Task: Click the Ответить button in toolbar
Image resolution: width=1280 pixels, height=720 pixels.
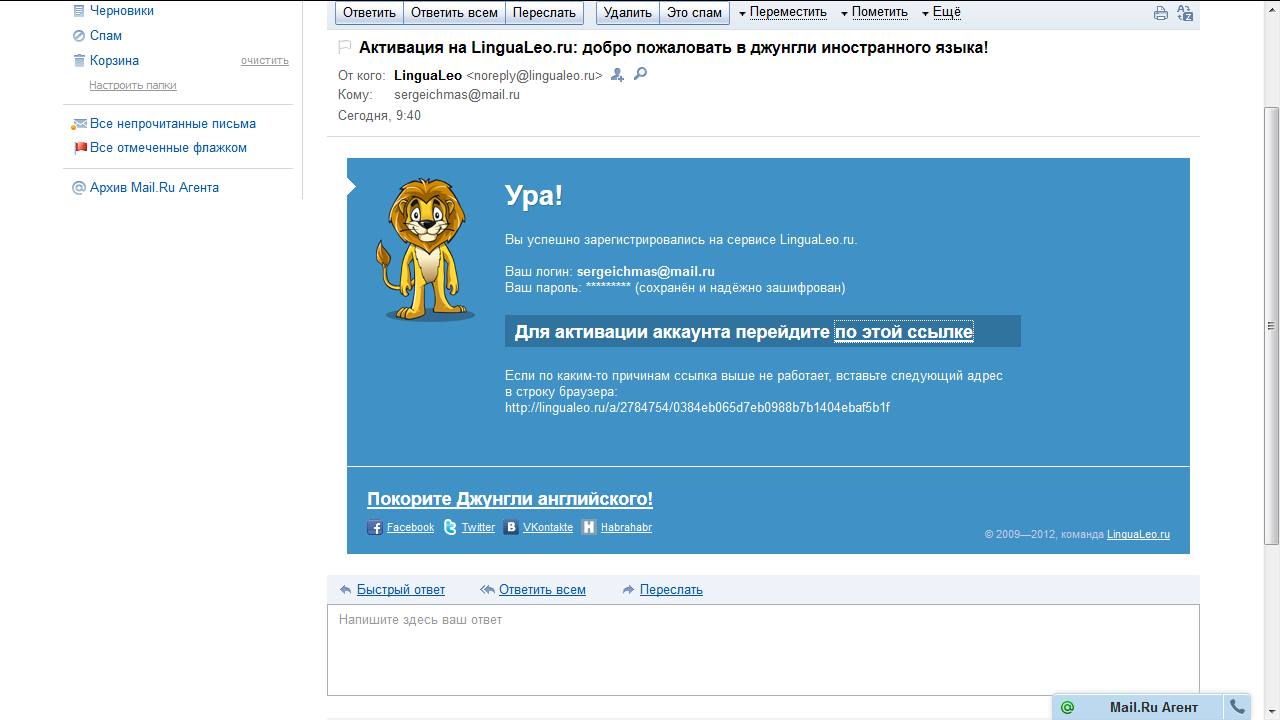Action: click(x=370, y=12)
